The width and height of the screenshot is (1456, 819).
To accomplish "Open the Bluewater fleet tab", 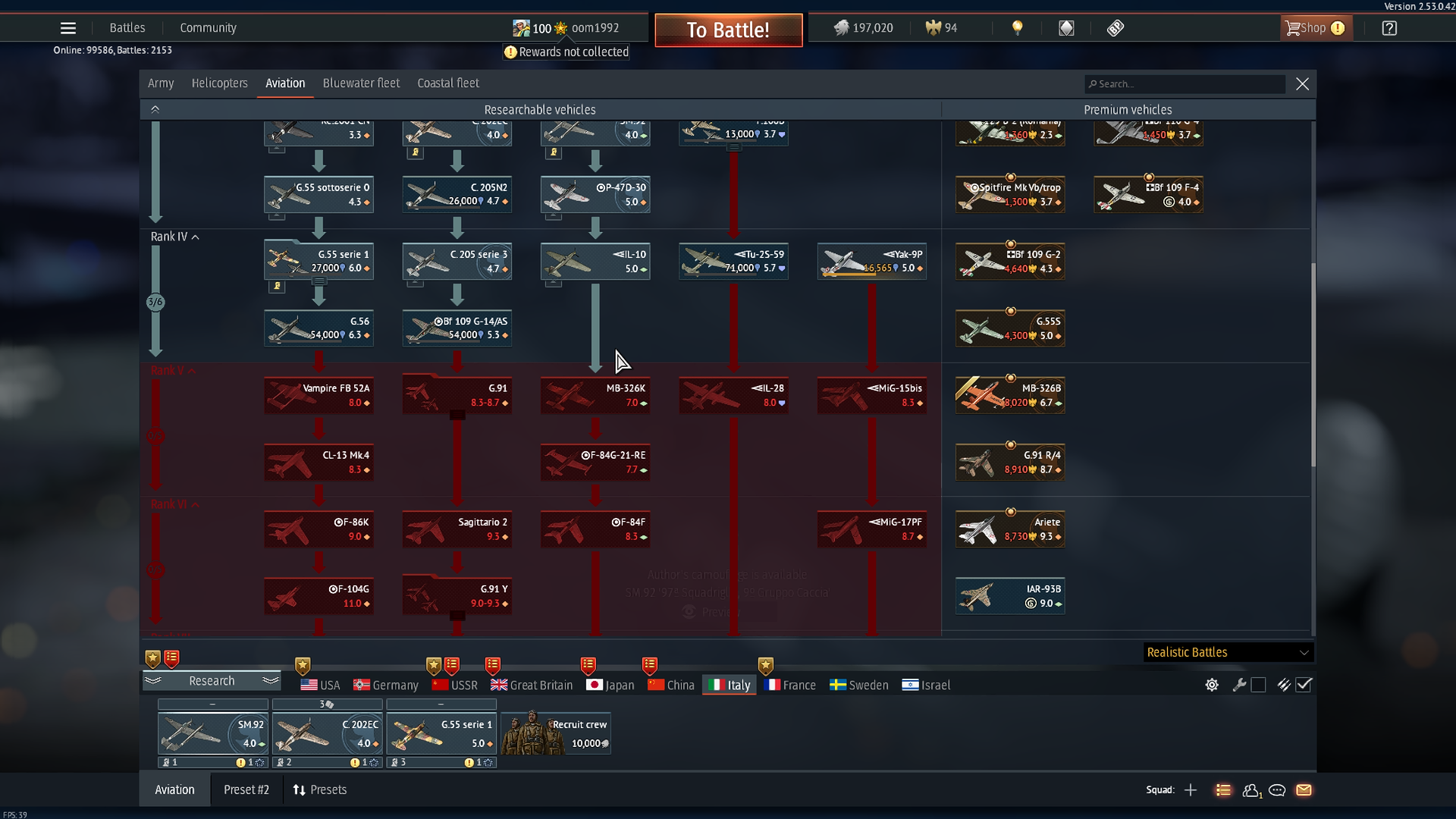I will pyautogui.click(x=361, y=83).
